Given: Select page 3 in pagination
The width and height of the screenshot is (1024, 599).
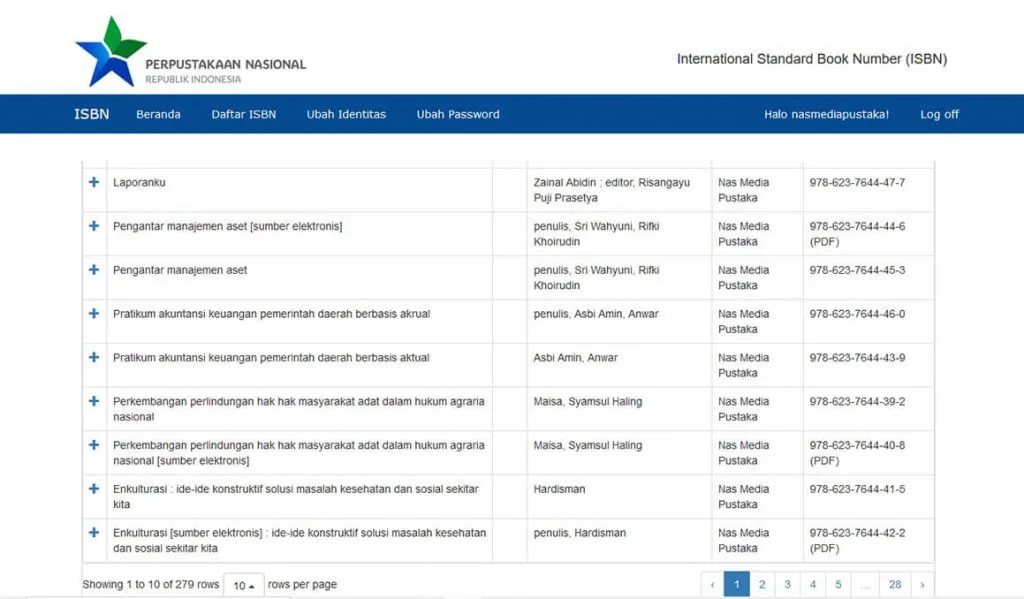Looking at the screenshot, I should pyautogui.click(x=787, y=584).
